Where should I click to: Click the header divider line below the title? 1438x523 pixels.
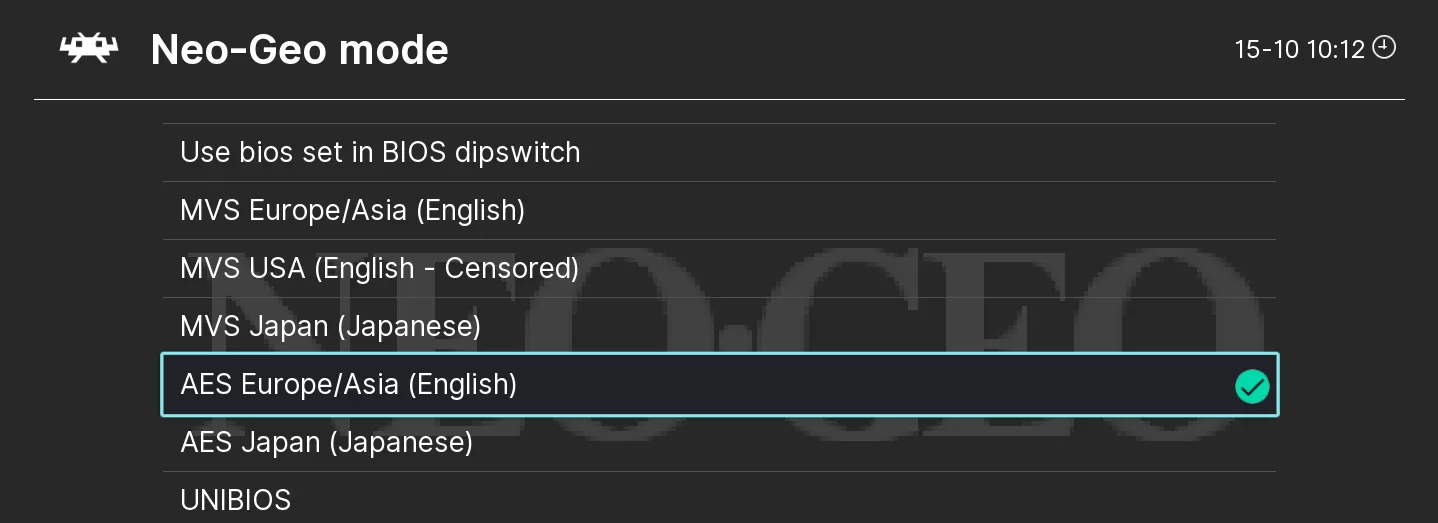[719, 100]
